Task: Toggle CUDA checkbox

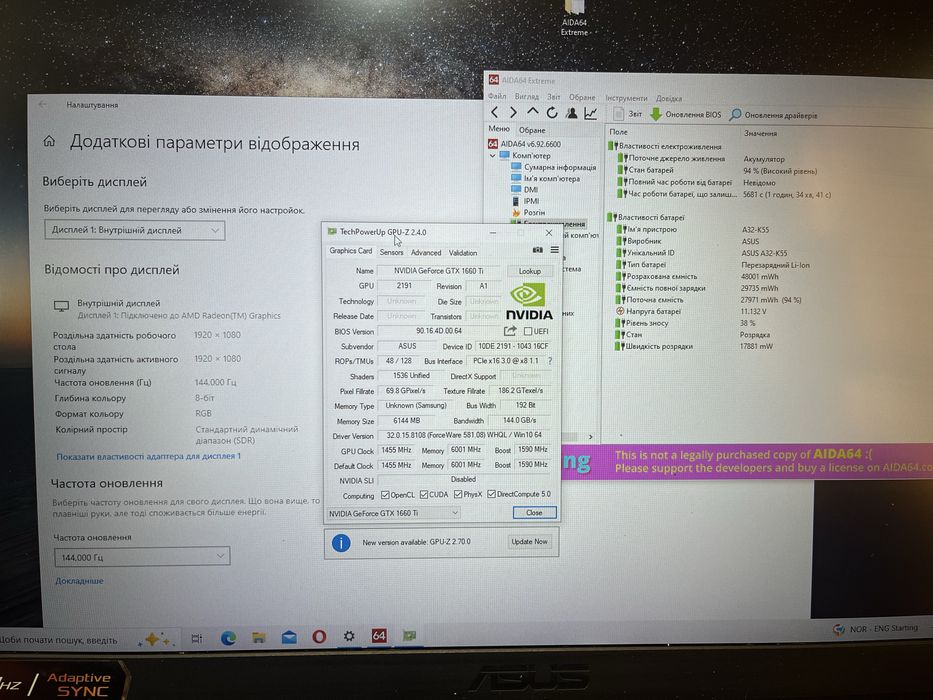Action: tap(424, 495)
